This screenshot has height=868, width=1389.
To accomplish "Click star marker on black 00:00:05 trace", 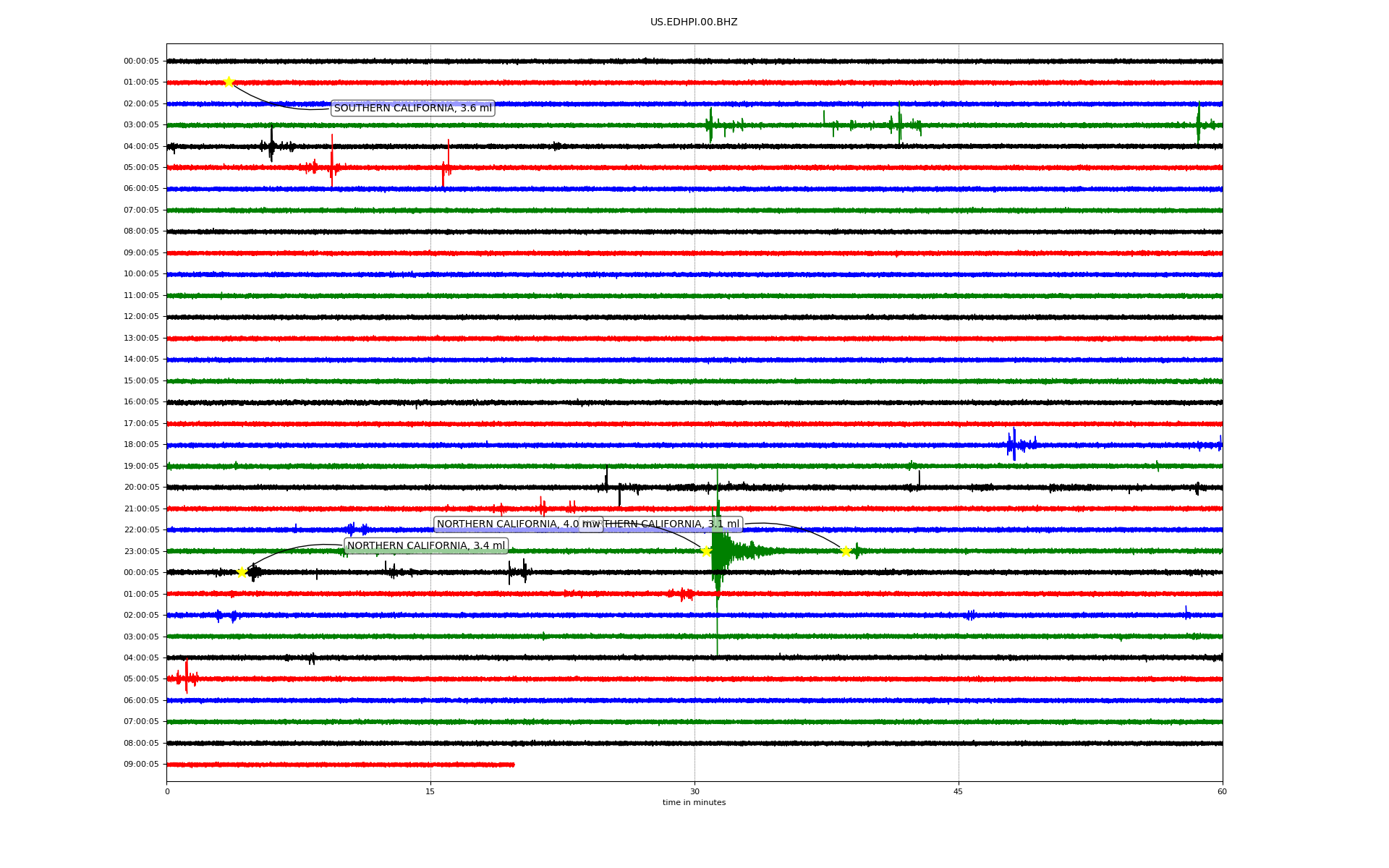I will [x=242, y=572].
